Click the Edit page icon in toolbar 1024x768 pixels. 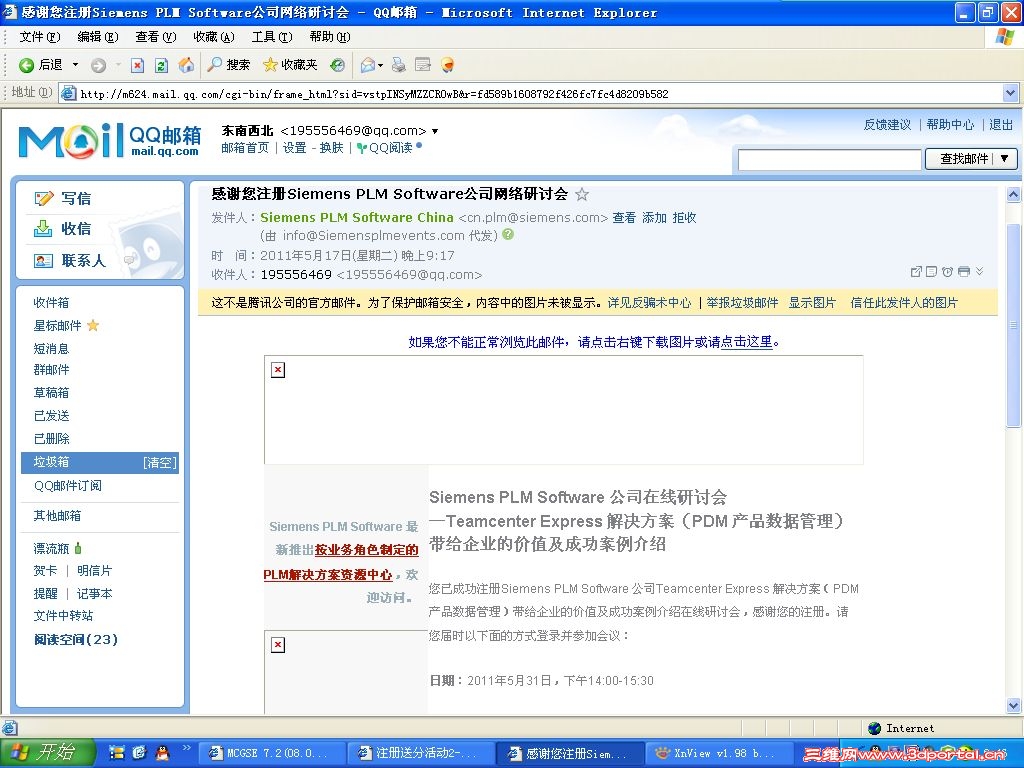tap(423, 65)
